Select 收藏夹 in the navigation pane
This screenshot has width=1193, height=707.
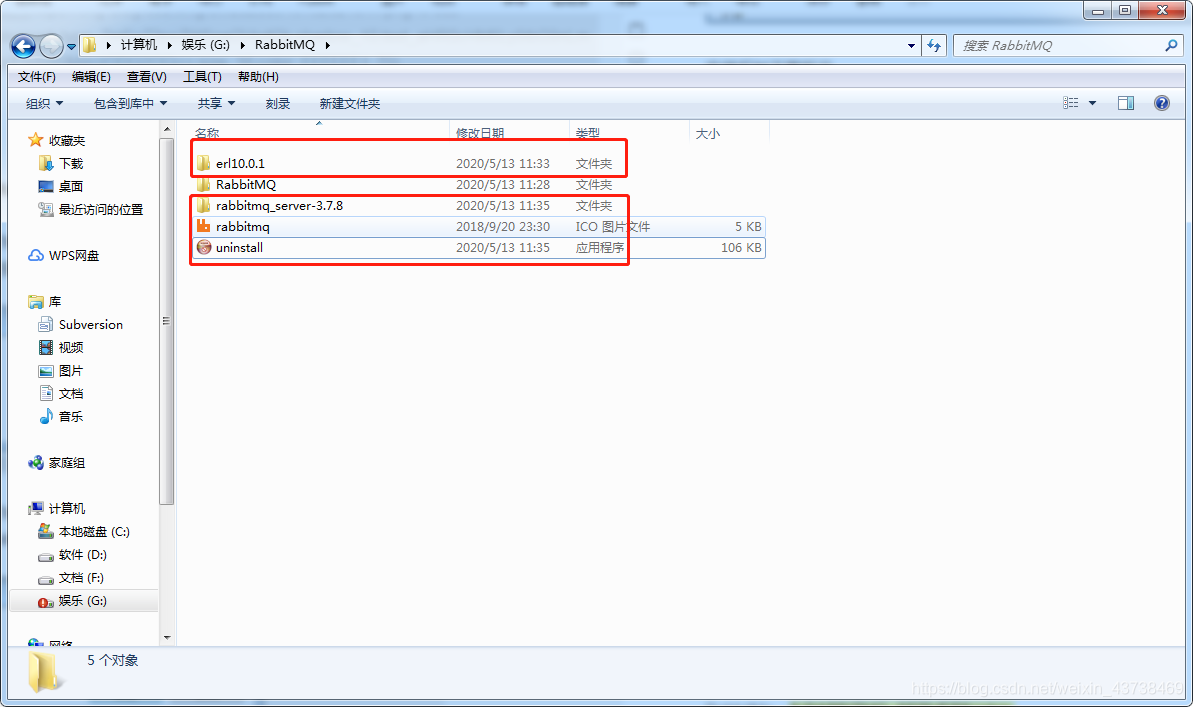[x=67, y=140]
